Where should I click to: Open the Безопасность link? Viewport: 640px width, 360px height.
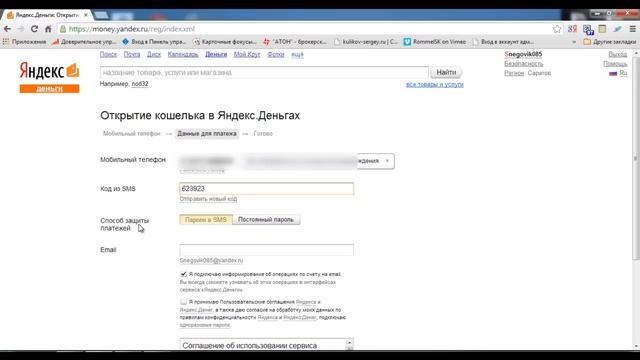524,64
